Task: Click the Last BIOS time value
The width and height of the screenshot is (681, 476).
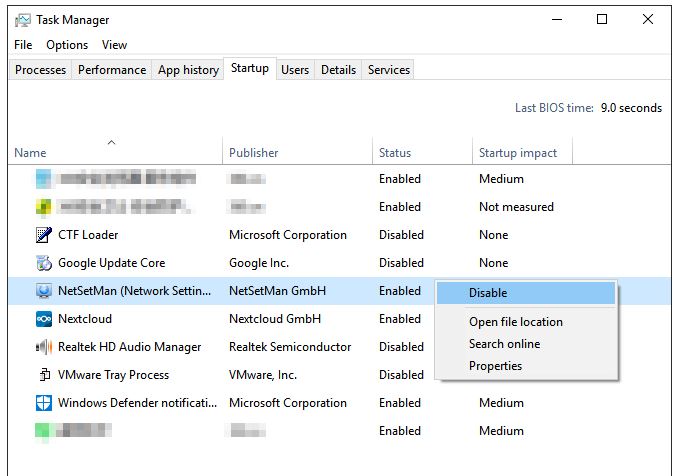Action: 631,108
